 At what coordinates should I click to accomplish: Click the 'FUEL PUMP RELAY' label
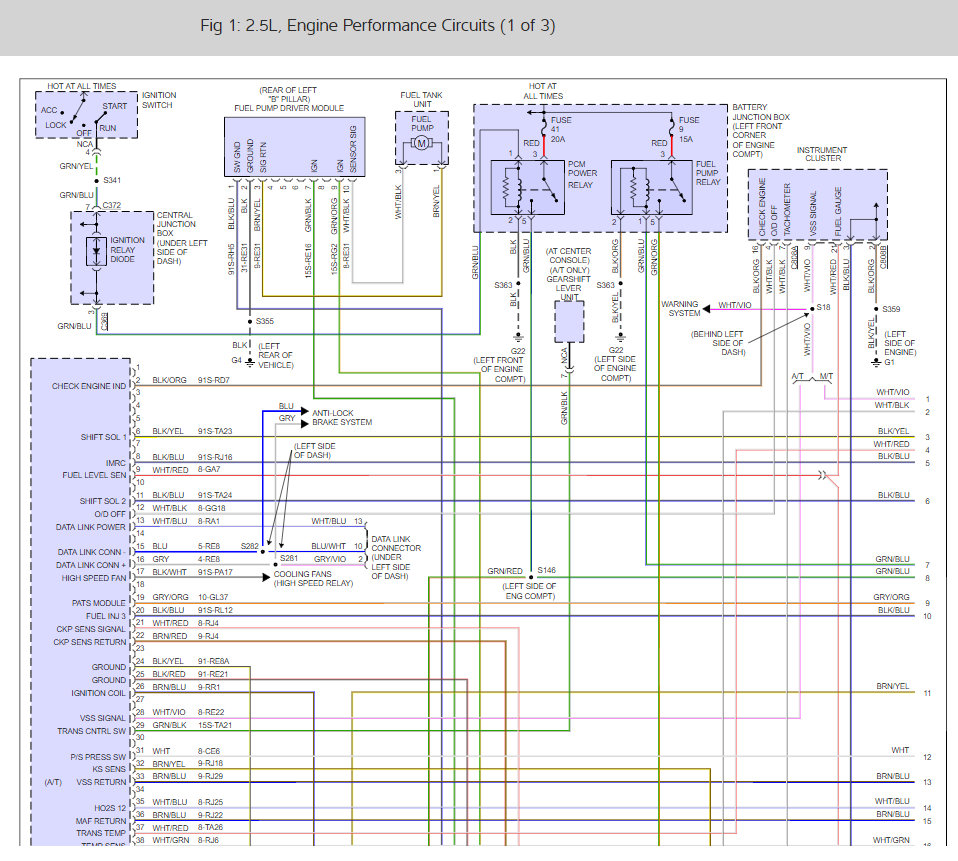click(x=708, y=173)
